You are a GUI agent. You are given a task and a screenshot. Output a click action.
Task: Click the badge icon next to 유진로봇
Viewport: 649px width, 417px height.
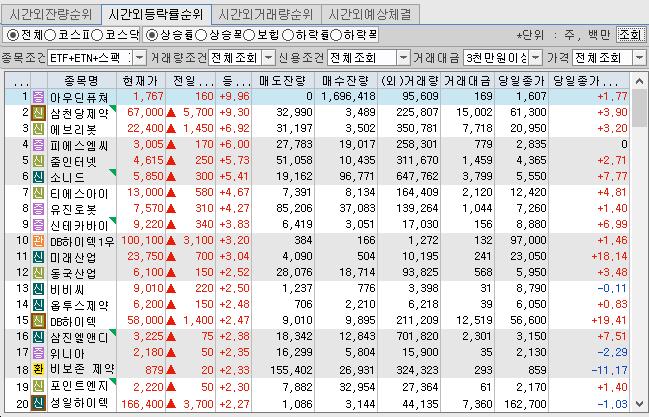tap(38, 209)
